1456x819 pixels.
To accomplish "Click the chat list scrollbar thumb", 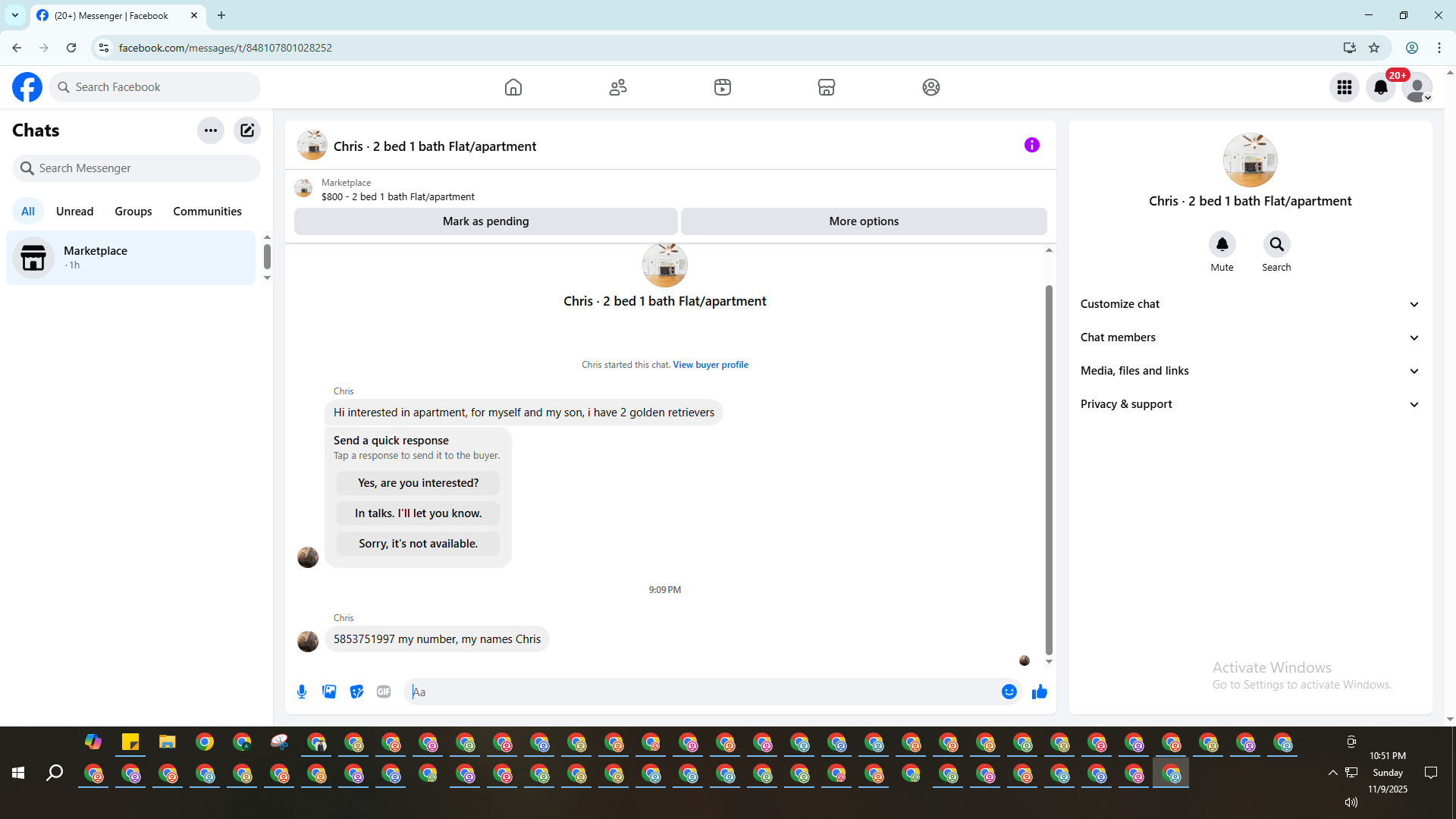I will [x=267, y=256].
